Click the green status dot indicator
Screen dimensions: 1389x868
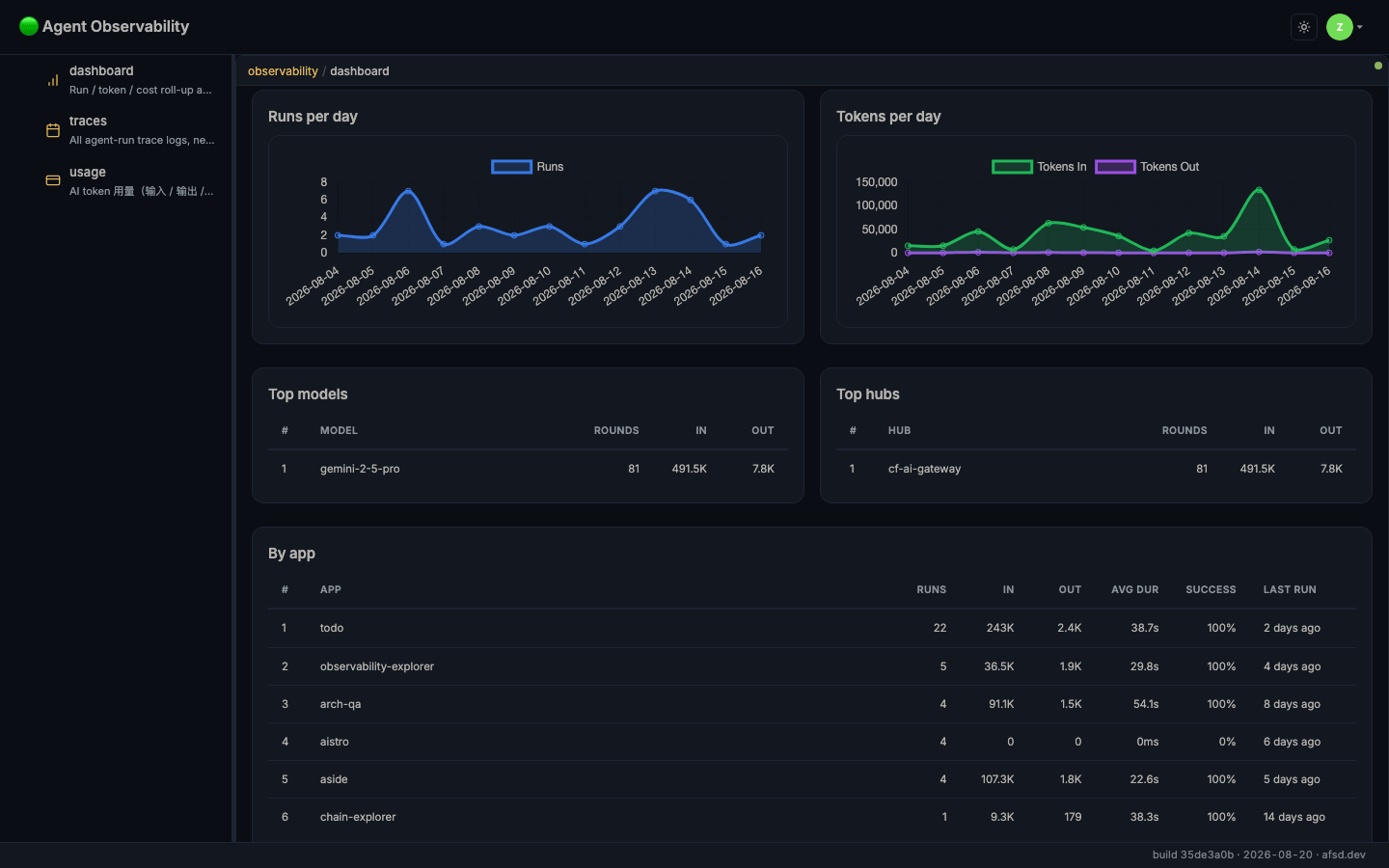coord(1377,66)
